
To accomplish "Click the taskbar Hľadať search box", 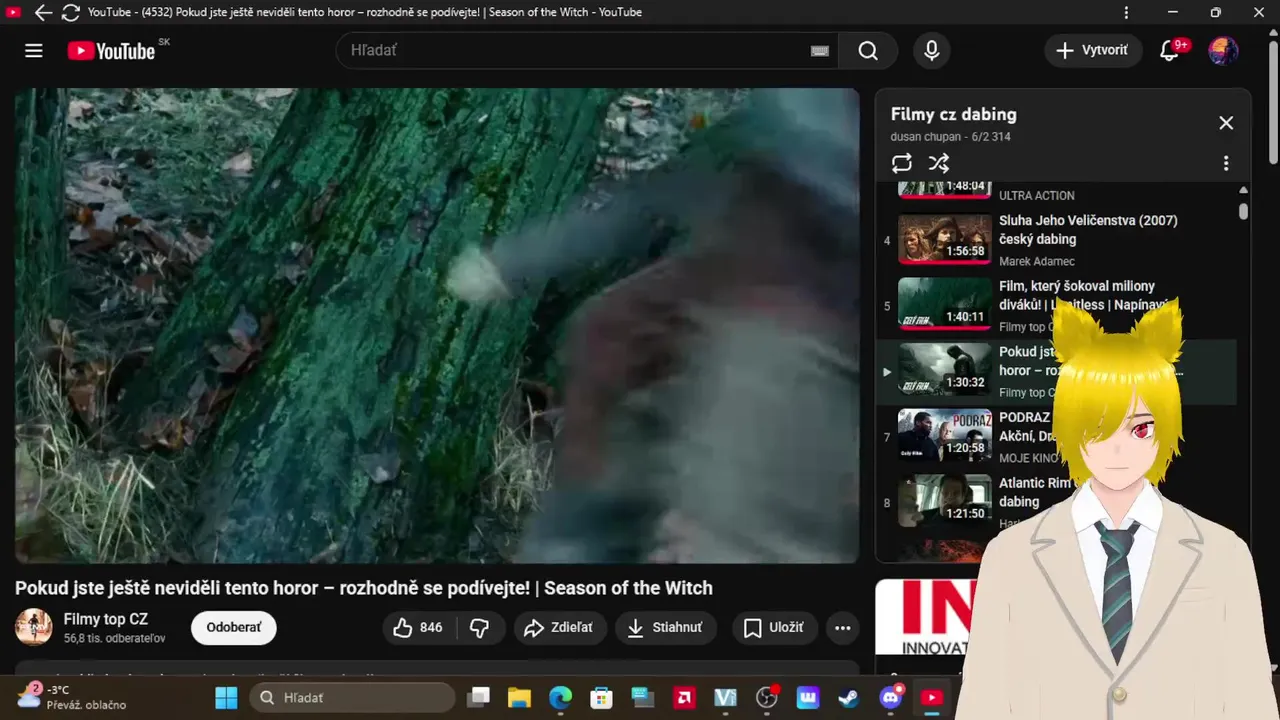I will [352, 697].
